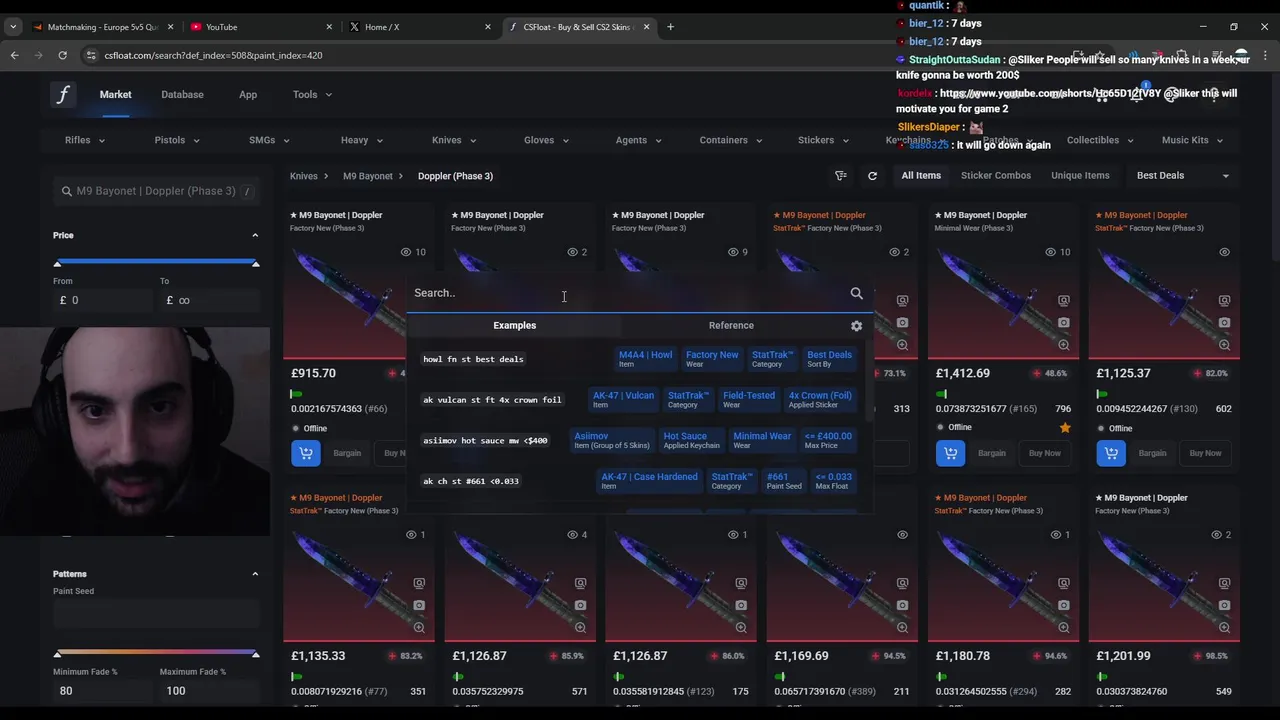The width and height of the screenshot is (1280, 720).
Task: Add the £915.70 knife to cart
Action: (306, 453)
